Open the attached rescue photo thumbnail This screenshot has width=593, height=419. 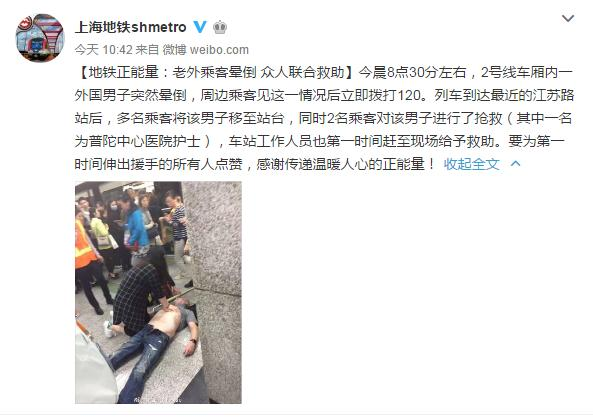tap(158, 292)
